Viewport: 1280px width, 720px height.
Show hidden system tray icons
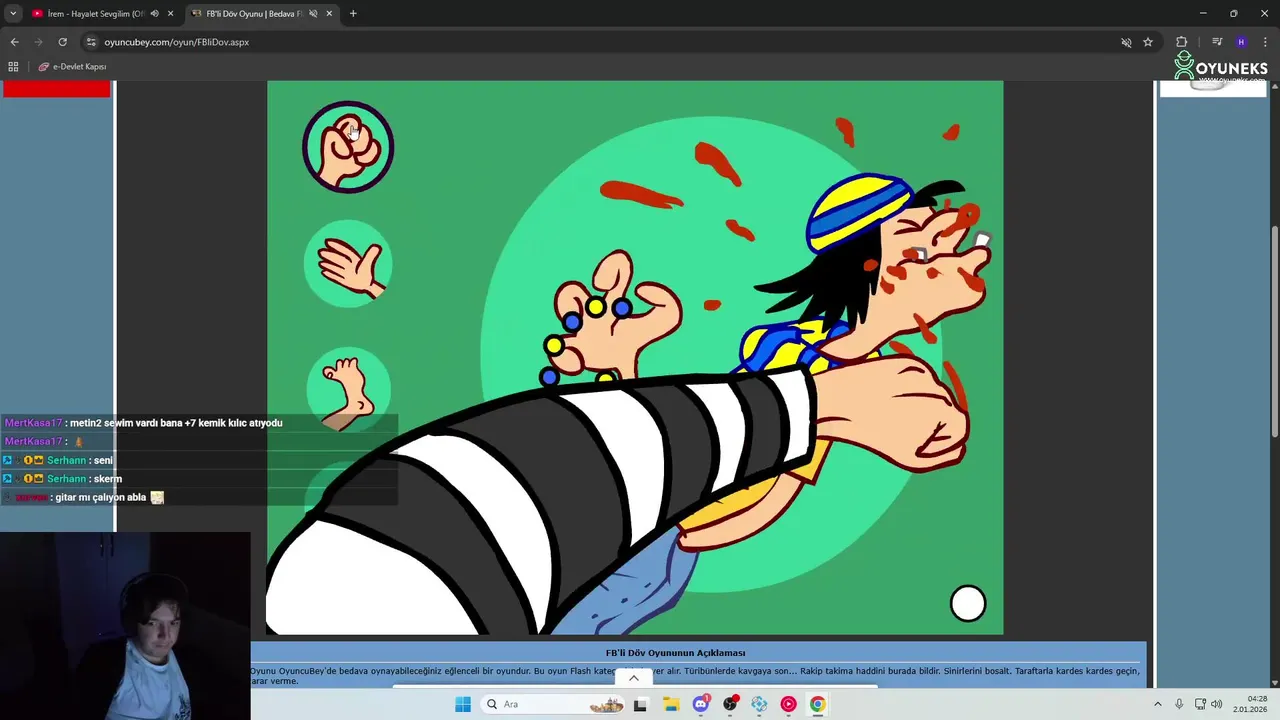click(x=1158, y=704)
